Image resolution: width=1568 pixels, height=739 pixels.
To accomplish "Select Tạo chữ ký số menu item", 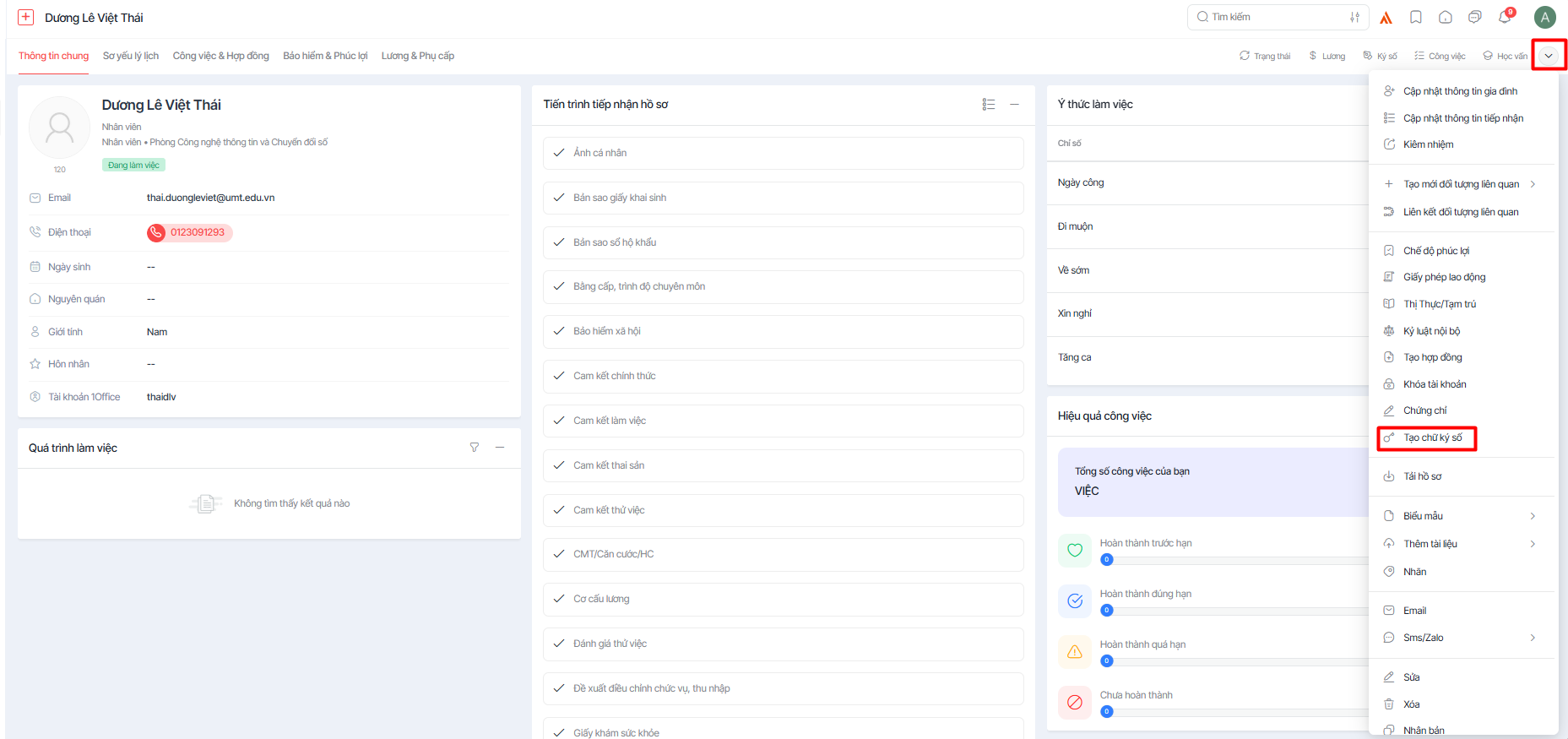I will click(x=1432, y=437).
